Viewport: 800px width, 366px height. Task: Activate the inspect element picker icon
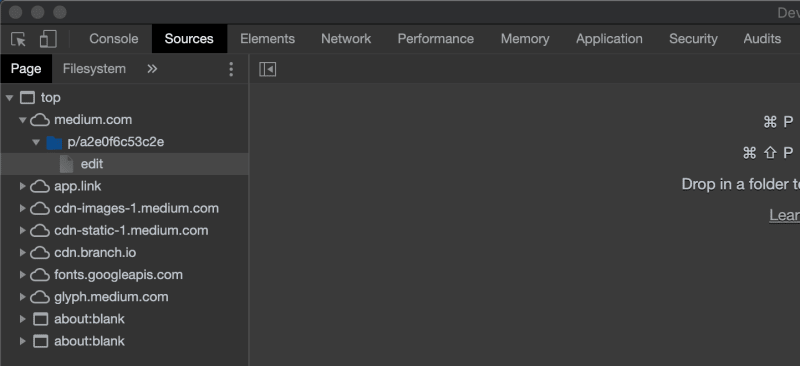pos(18,39)
